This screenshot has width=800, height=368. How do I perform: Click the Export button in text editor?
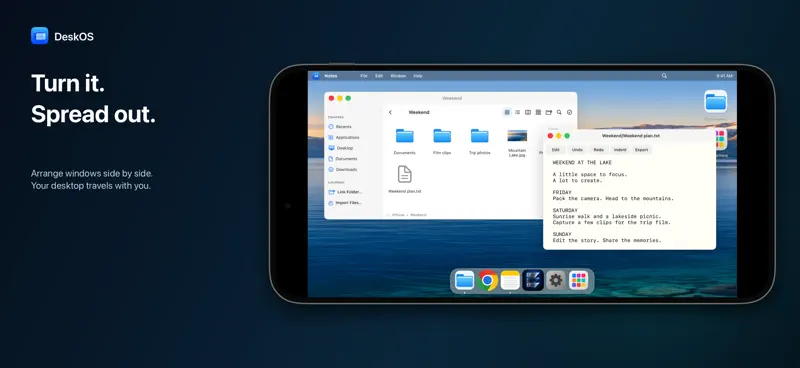click(x=641, y=150)
